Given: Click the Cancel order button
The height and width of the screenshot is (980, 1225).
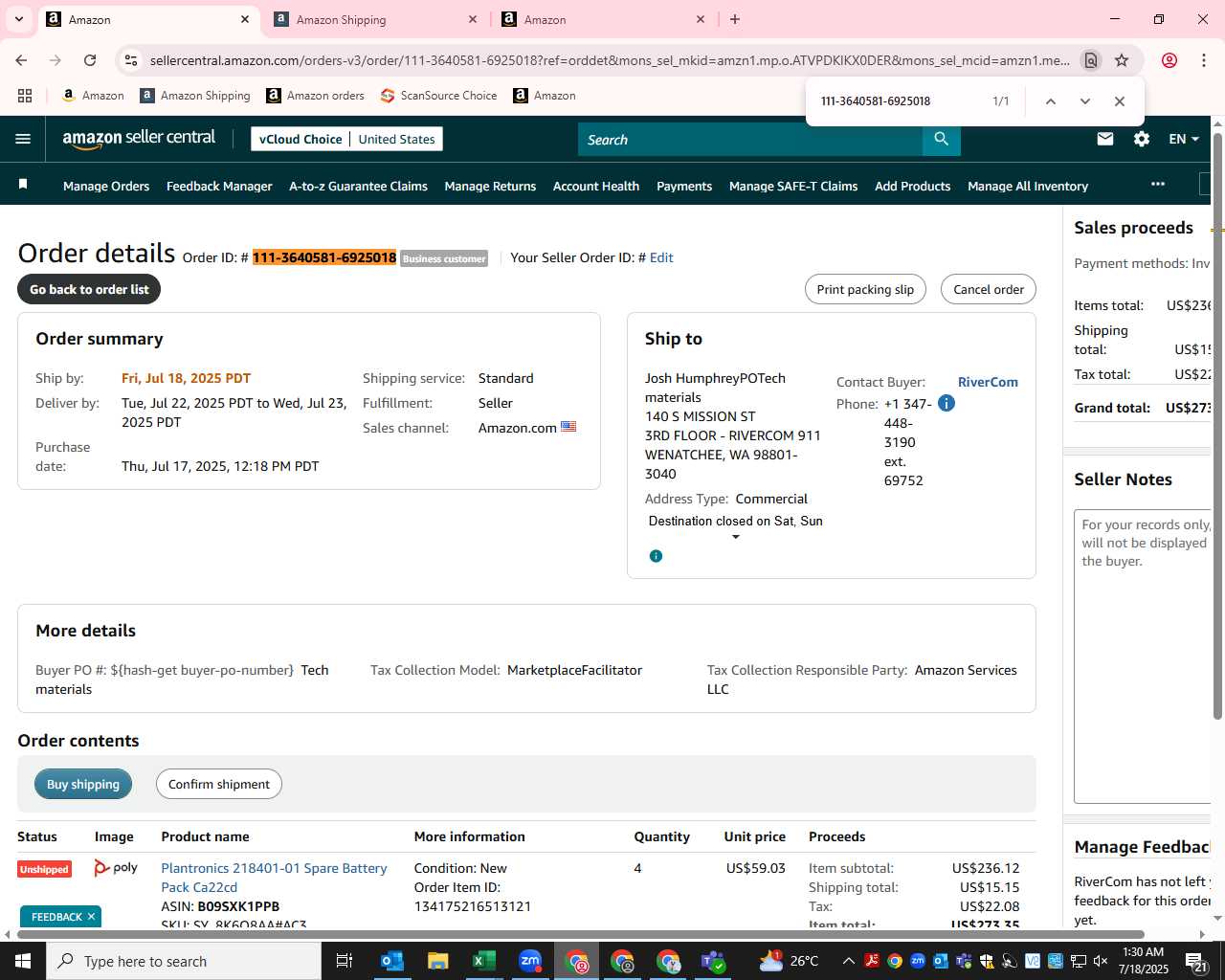Looking at the screenshot, I should pos(989,289).
